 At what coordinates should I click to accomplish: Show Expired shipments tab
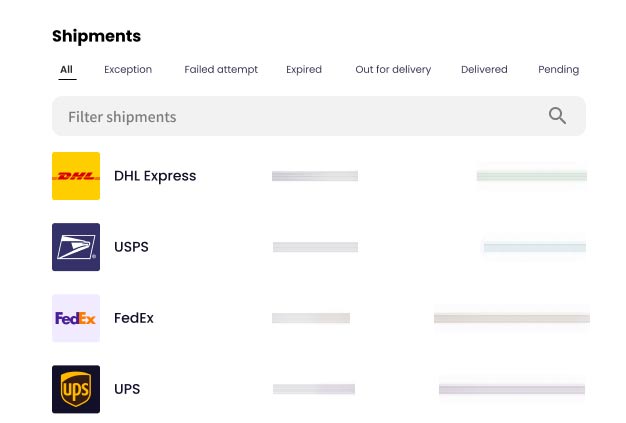[304, 70]
